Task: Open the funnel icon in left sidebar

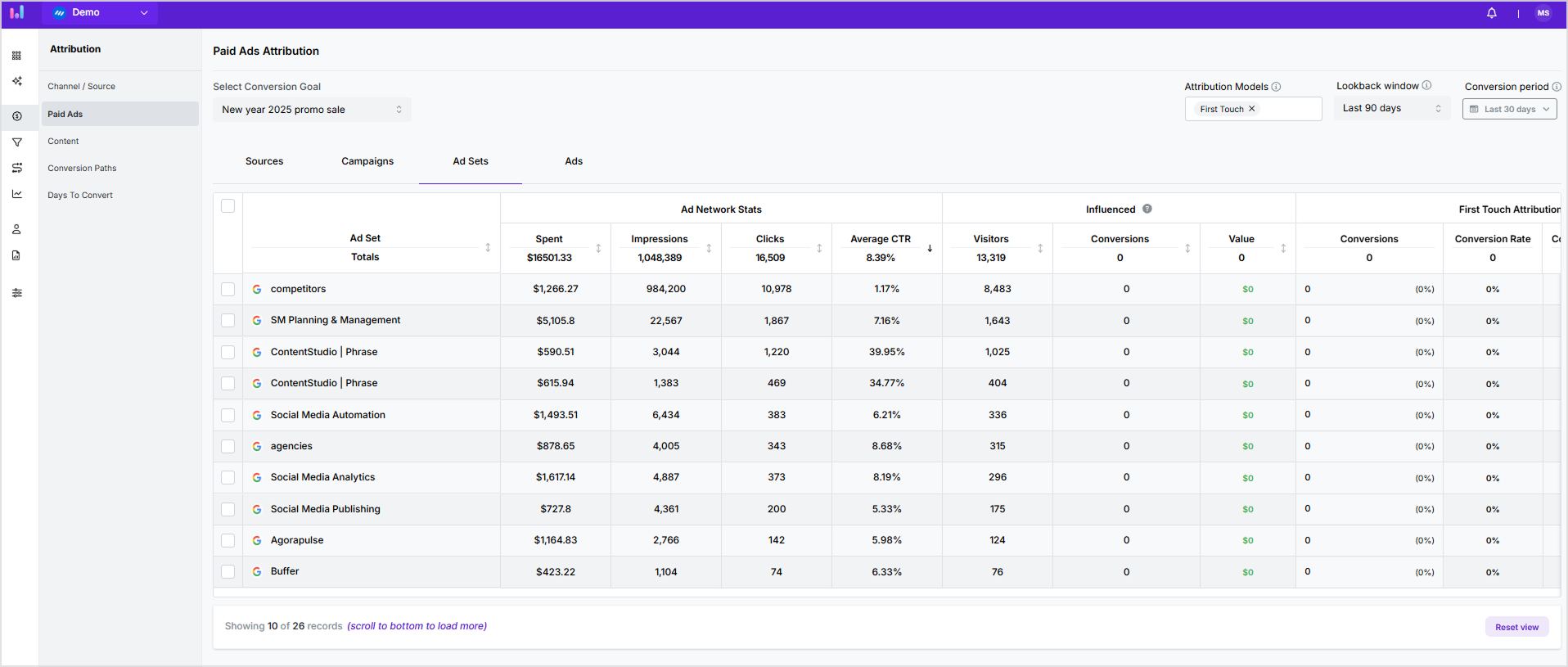Action: click(16, 142)
